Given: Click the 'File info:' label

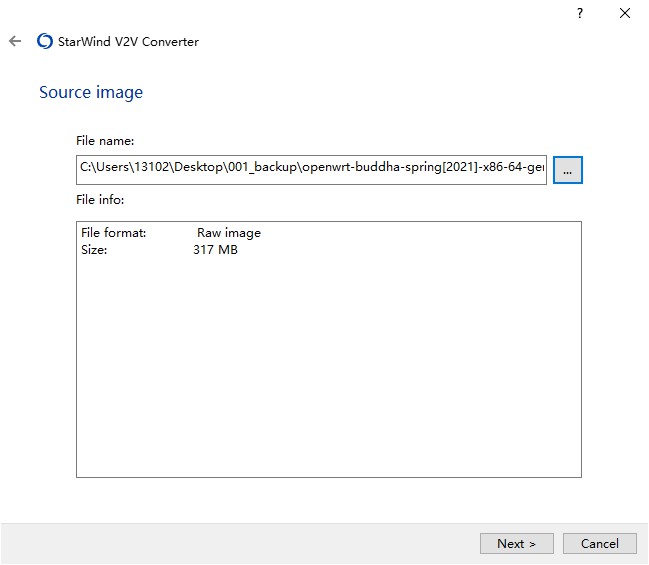Looking at the screenshot, I should pyautogui.click(x=100, y=200).
